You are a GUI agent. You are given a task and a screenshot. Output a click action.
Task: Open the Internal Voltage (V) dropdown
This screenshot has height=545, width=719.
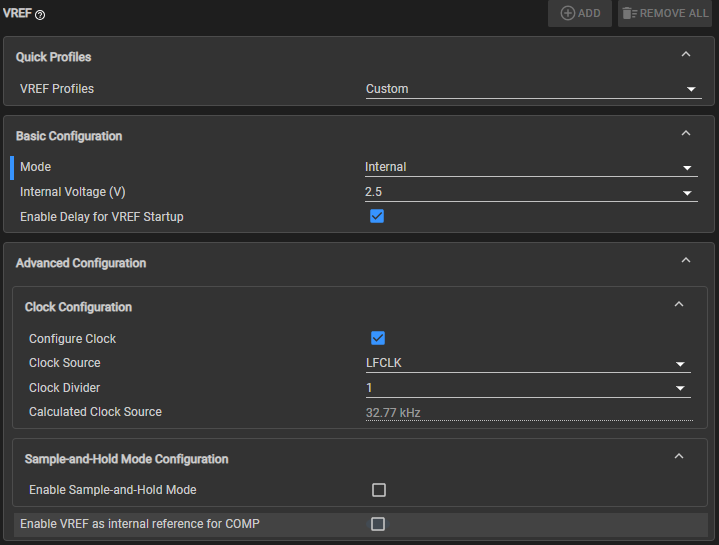pyautogui.click(x=531, y=192)
